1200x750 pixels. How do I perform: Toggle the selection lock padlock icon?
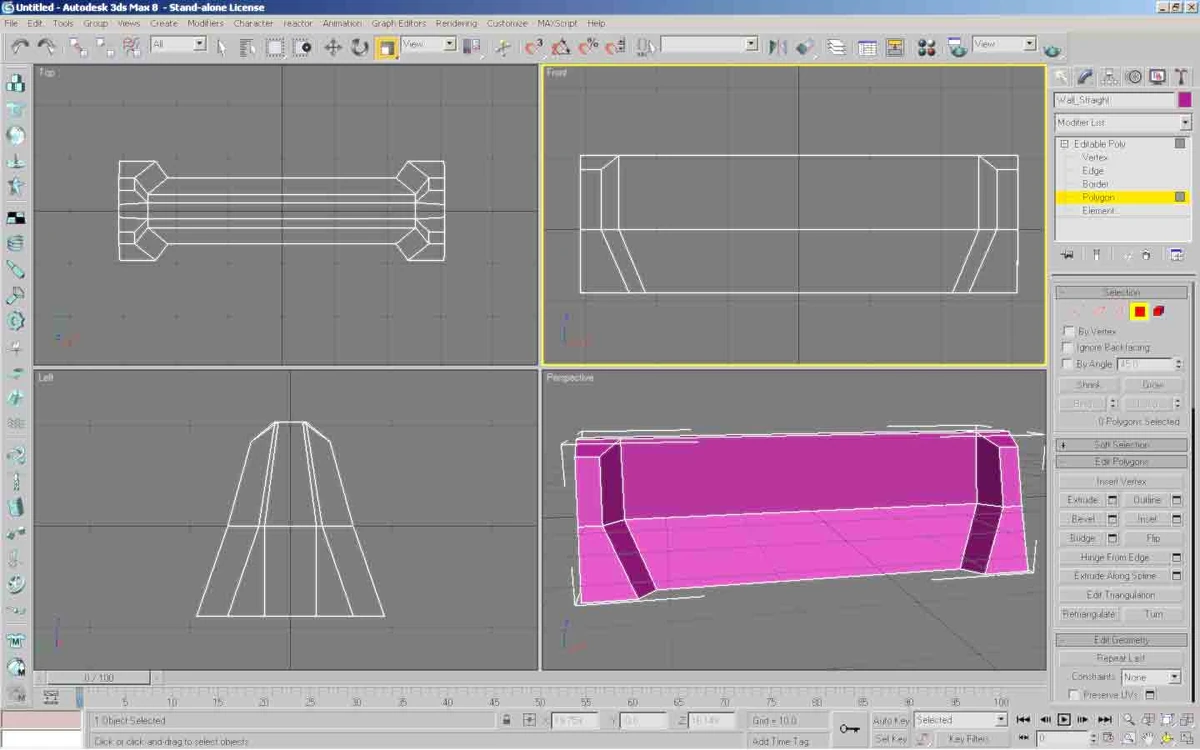tap(507, 720)
